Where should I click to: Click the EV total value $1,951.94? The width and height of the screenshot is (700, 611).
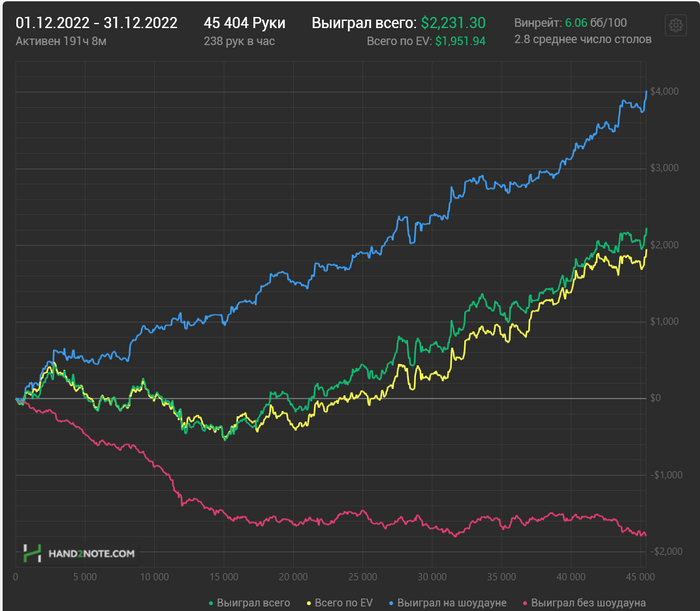pos(460,41)
